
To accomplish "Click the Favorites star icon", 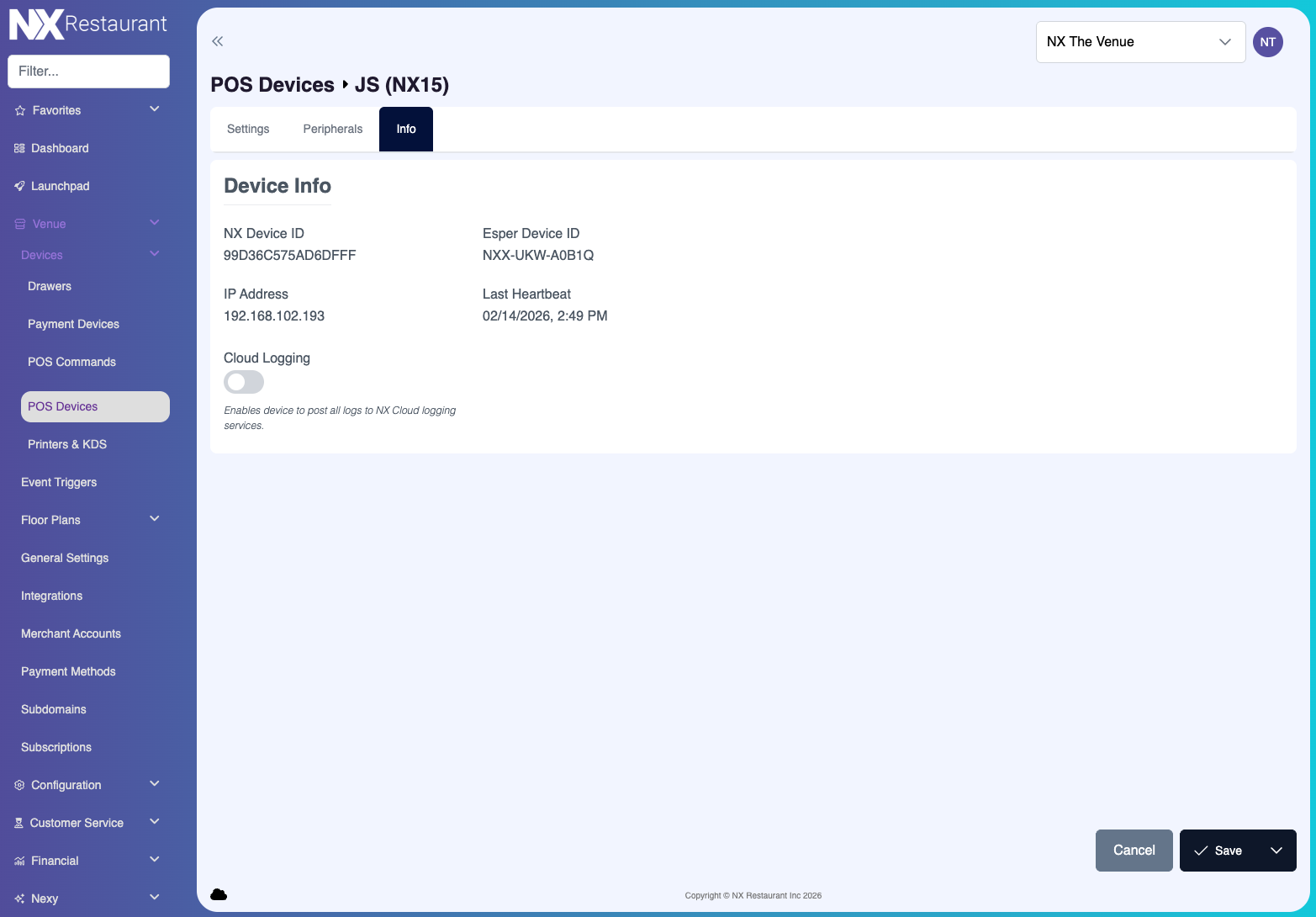I will coord(20,111).
